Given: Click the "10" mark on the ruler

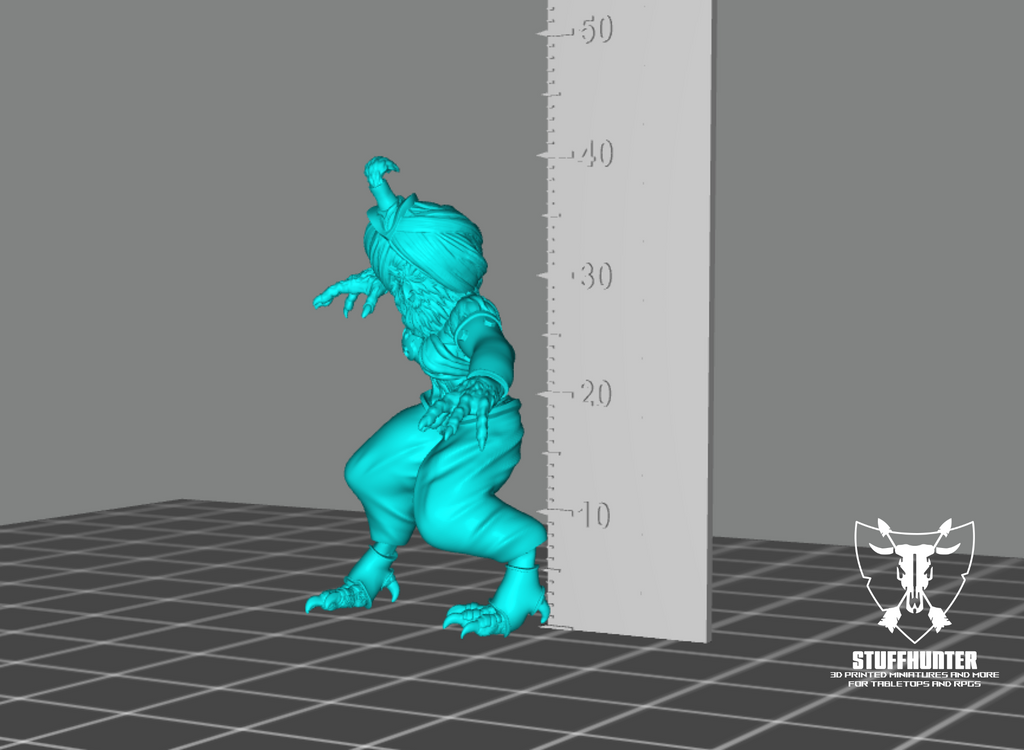Looking at the screenshot, I should (594, 515).
